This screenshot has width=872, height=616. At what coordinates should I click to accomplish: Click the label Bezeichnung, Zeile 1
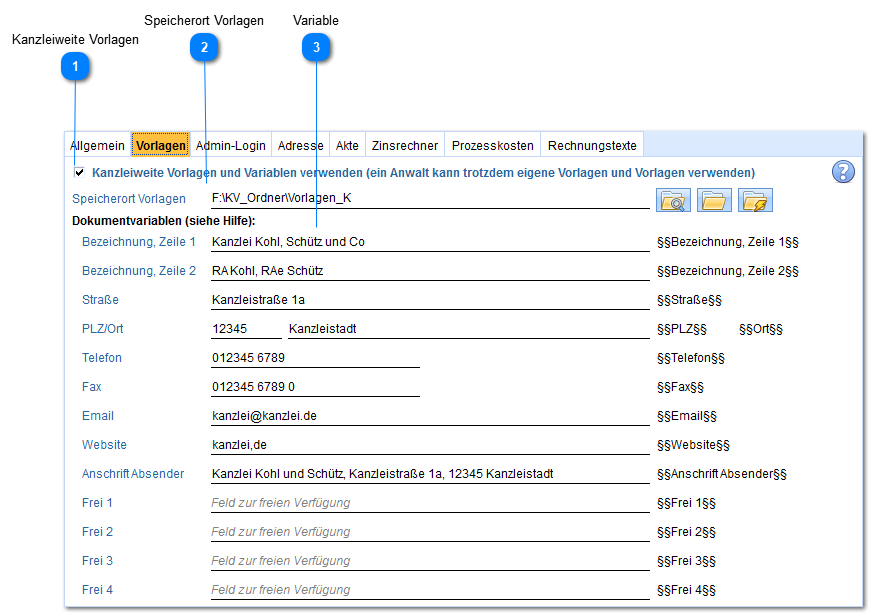(139, 242)
